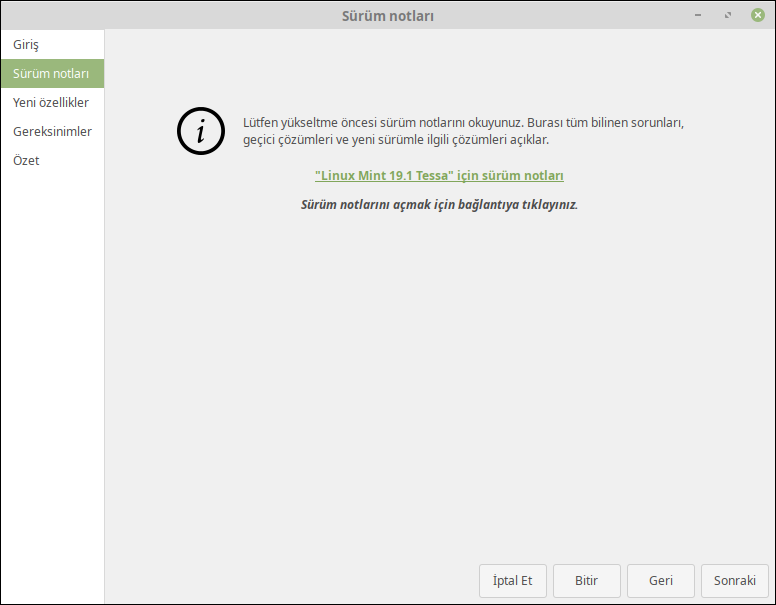Go to Yeni özellikler in sidebar

(52, 102)
